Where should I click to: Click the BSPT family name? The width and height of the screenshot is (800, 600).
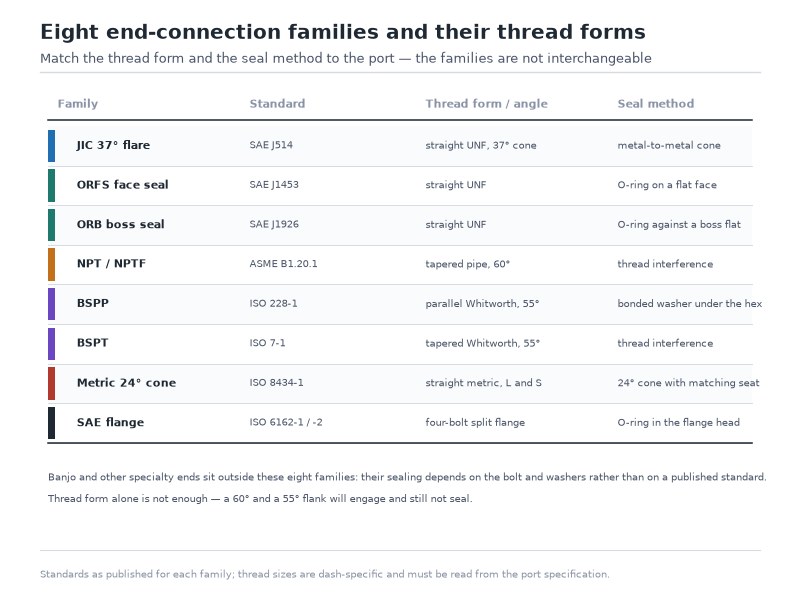(x=92, y=343)
